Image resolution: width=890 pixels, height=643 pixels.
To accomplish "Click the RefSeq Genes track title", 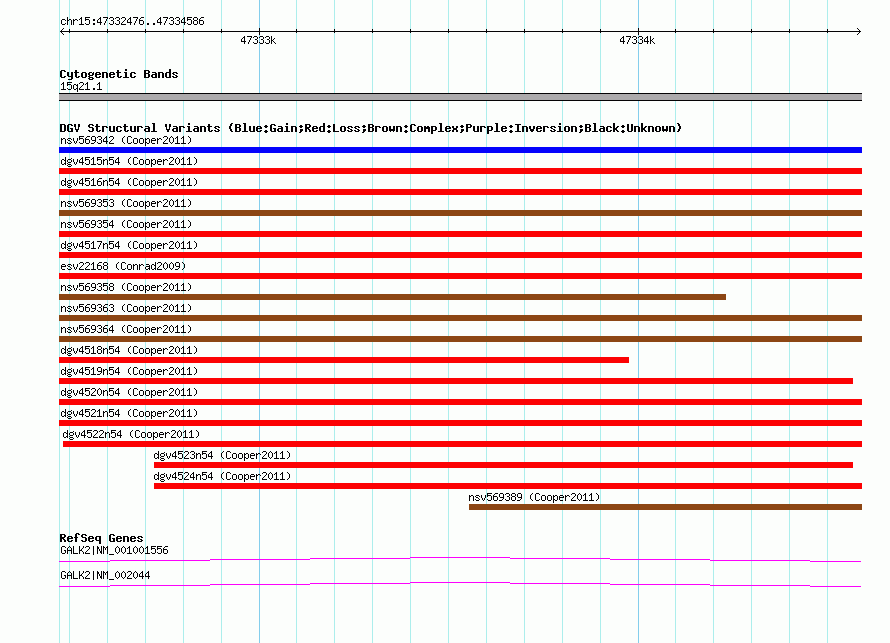I will [x=101, y=538].
